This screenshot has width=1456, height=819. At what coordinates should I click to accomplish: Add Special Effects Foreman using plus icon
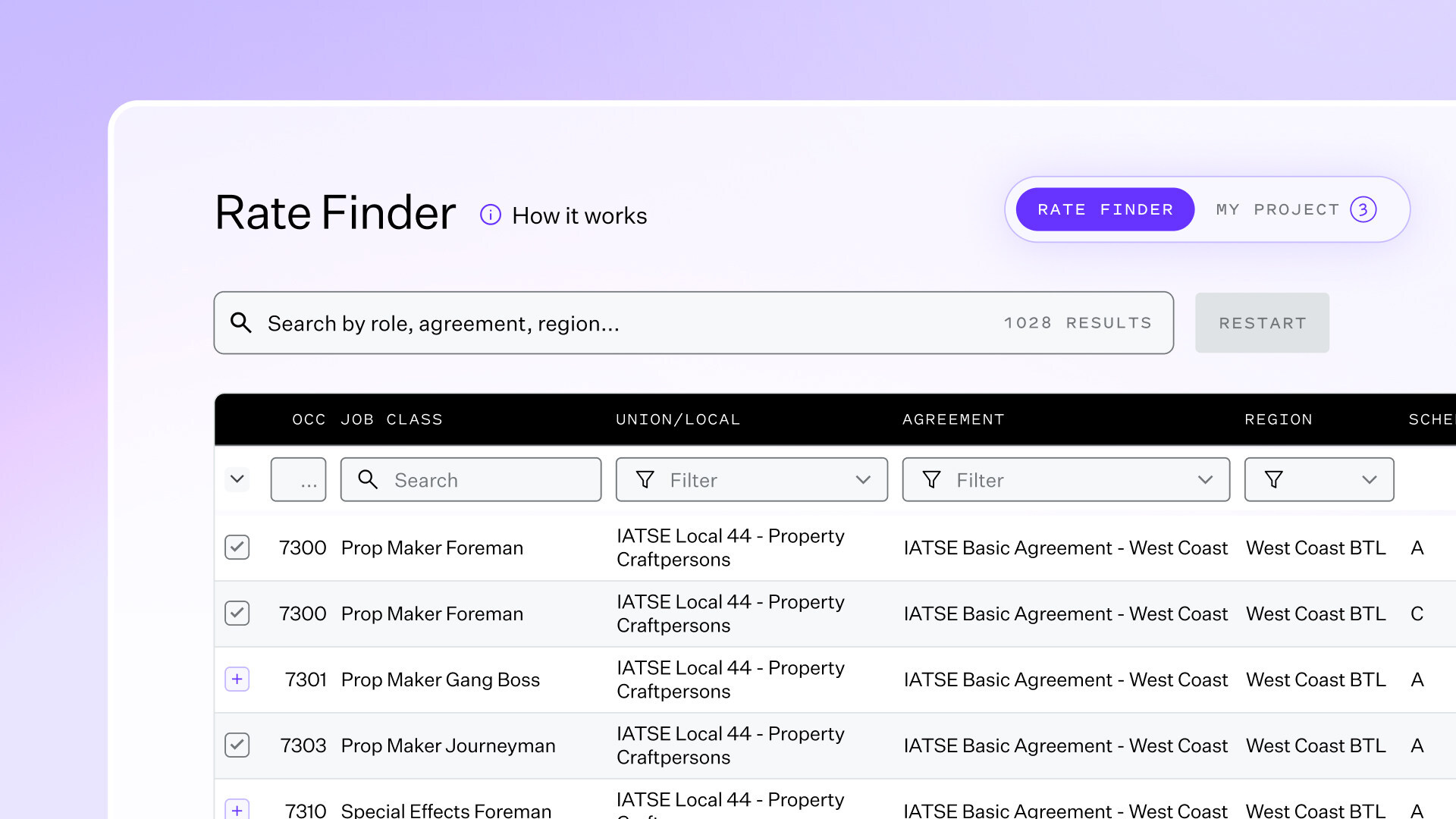pyautogui.click(x=237, y=809)
